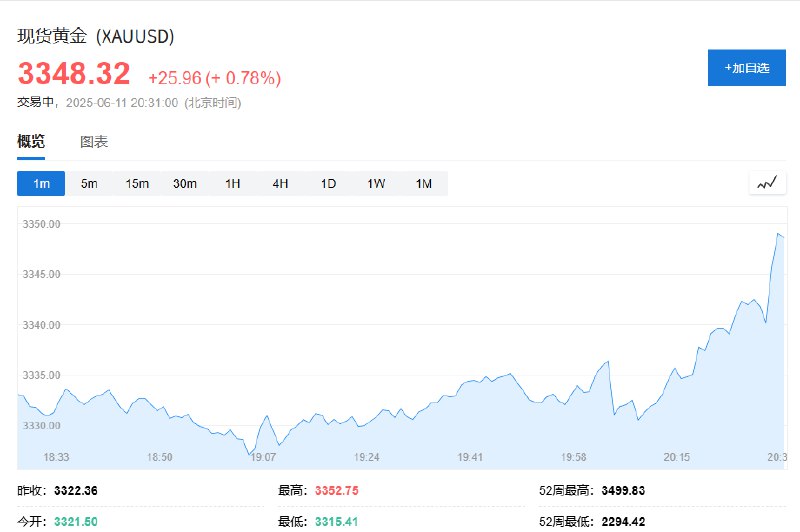Toggle the line chart type icon
800x532 pixels.
tap(767, 183)
